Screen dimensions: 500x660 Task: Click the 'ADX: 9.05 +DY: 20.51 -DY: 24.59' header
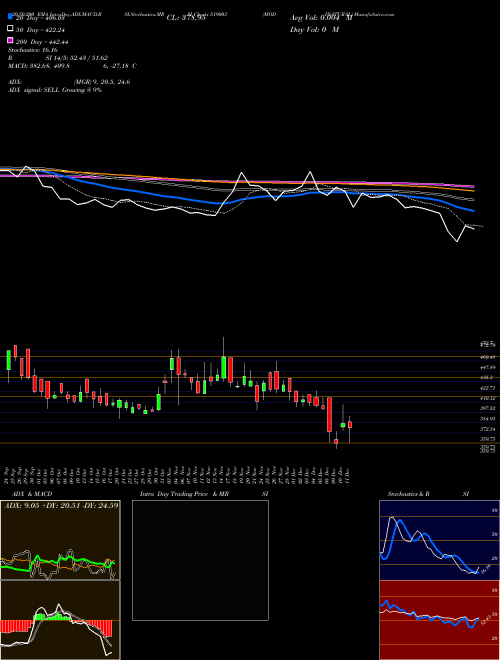point(61,505)
